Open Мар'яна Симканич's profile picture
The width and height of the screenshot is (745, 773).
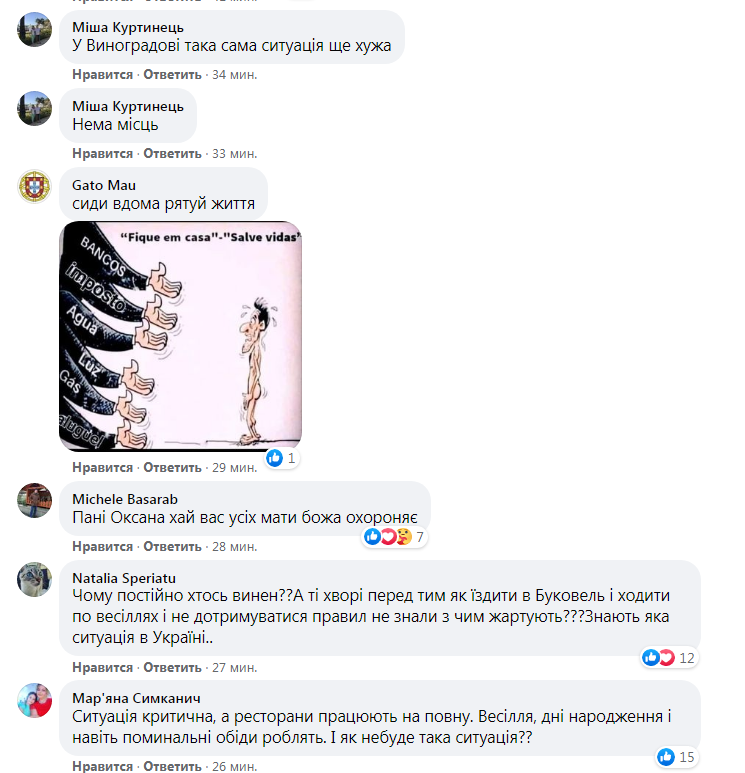[35, 700]
